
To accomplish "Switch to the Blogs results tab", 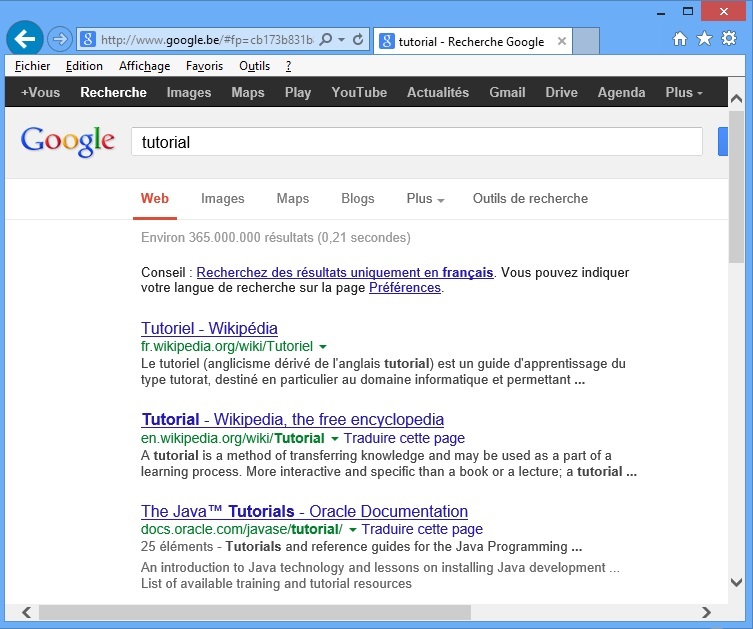I will coord(358,198).
